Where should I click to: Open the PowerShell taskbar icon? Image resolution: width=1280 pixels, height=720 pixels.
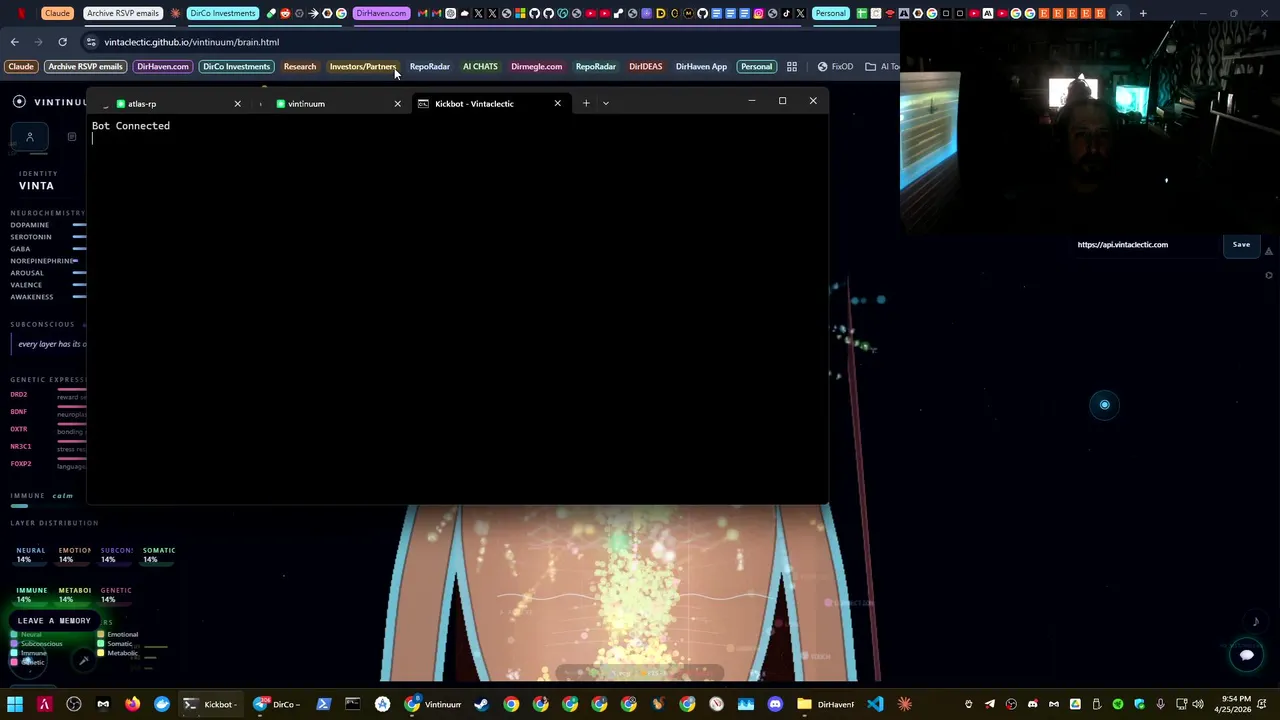(323, 704)
